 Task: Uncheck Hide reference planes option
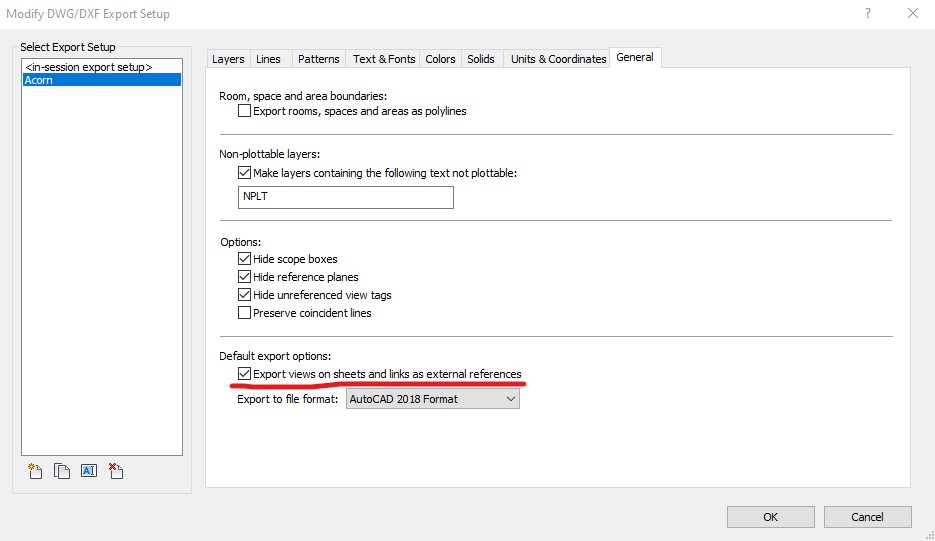point(245,277)
